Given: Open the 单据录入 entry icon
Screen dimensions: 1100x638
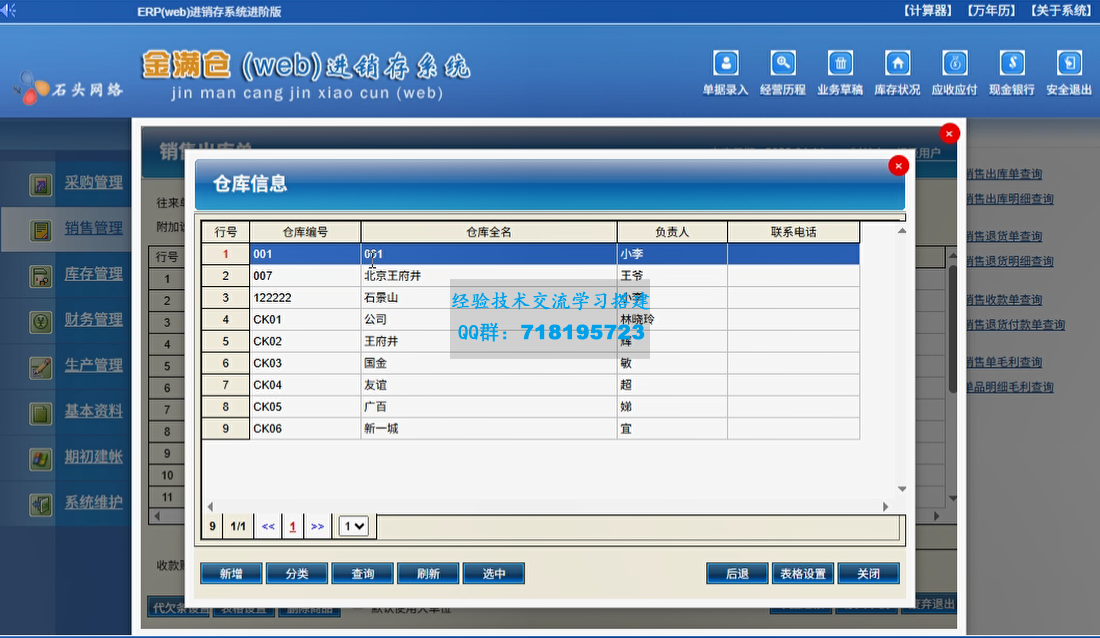Looking at the screenshot, I should 725,63.
